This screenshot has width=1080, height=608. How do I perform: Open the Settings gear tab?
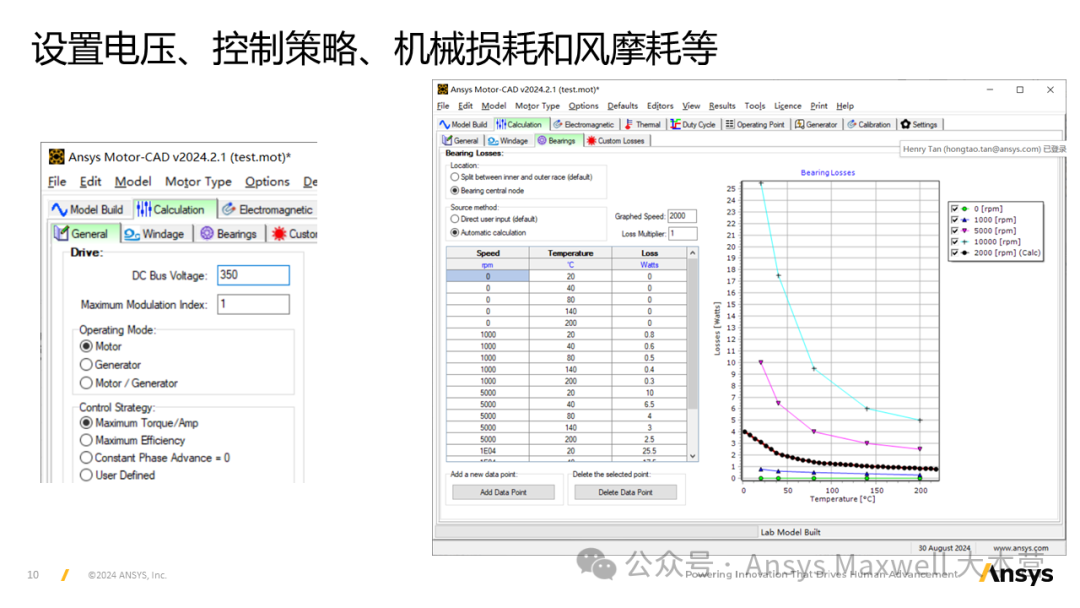[920, 125]
